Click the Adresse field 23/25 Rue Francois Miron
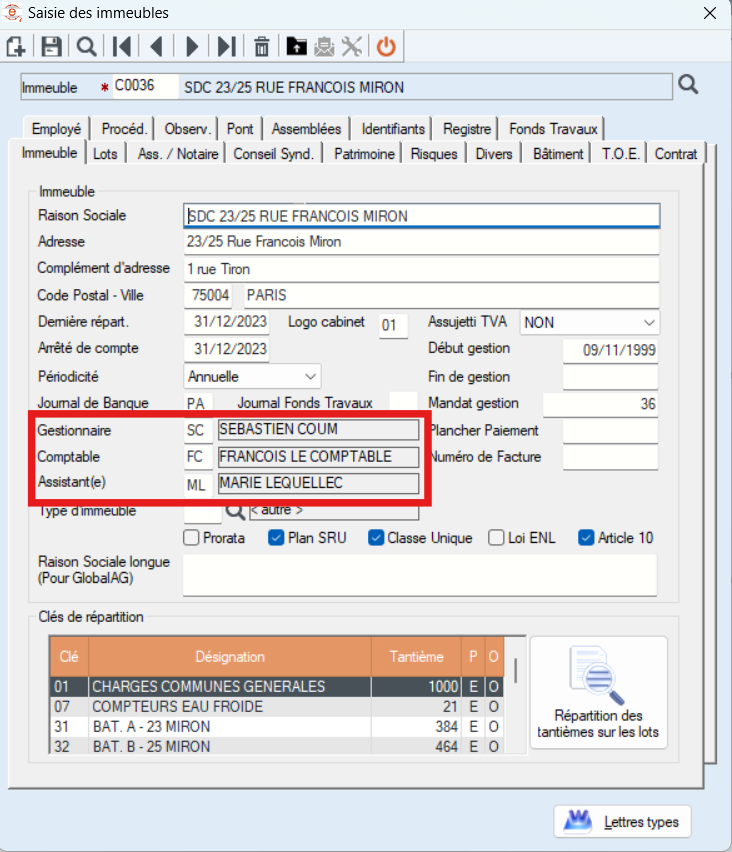 click(422, 242)
